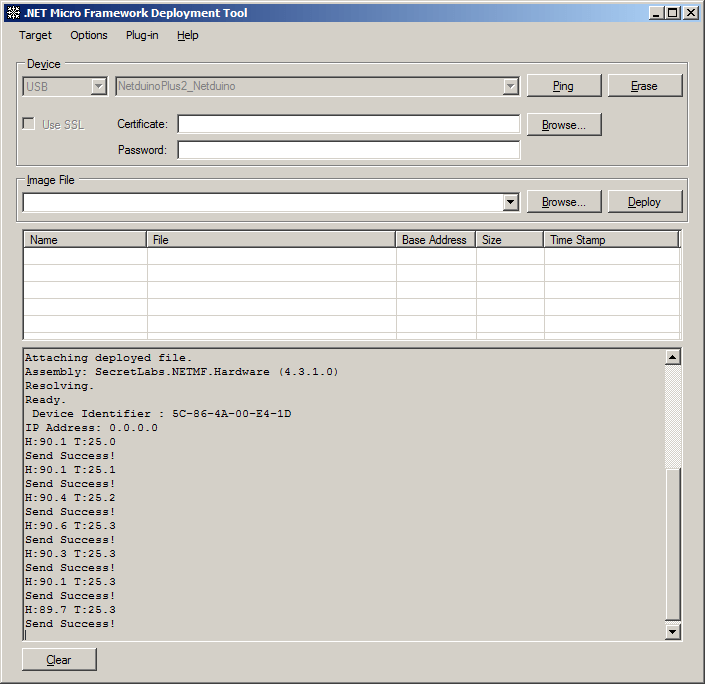Minimize the Deployment Tool window
Screen dimensions: 705x684
[656, 13]
